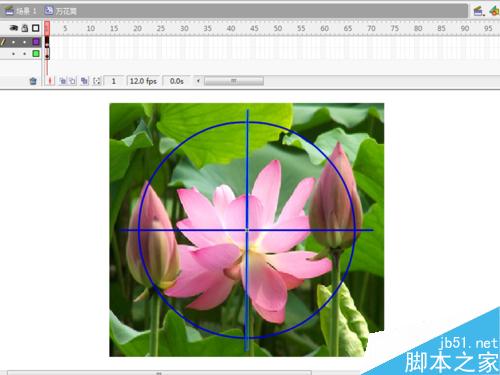Image resolution: width=500 pixels, height=375 pixels.
Task: Delete layer using the trash can icon
Action: click(x=33, y=81)
